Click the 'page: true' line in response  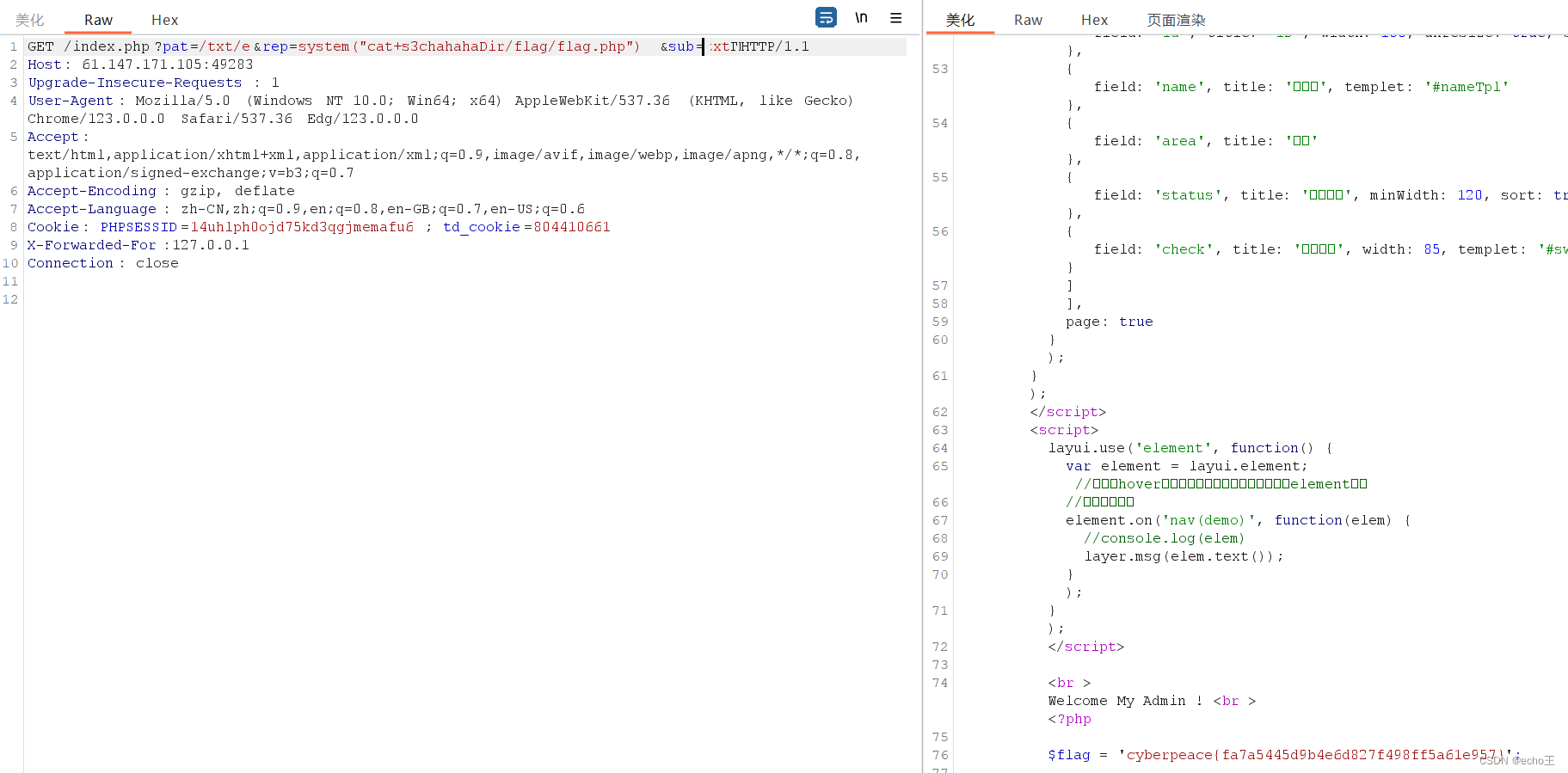click(1109, 322)
